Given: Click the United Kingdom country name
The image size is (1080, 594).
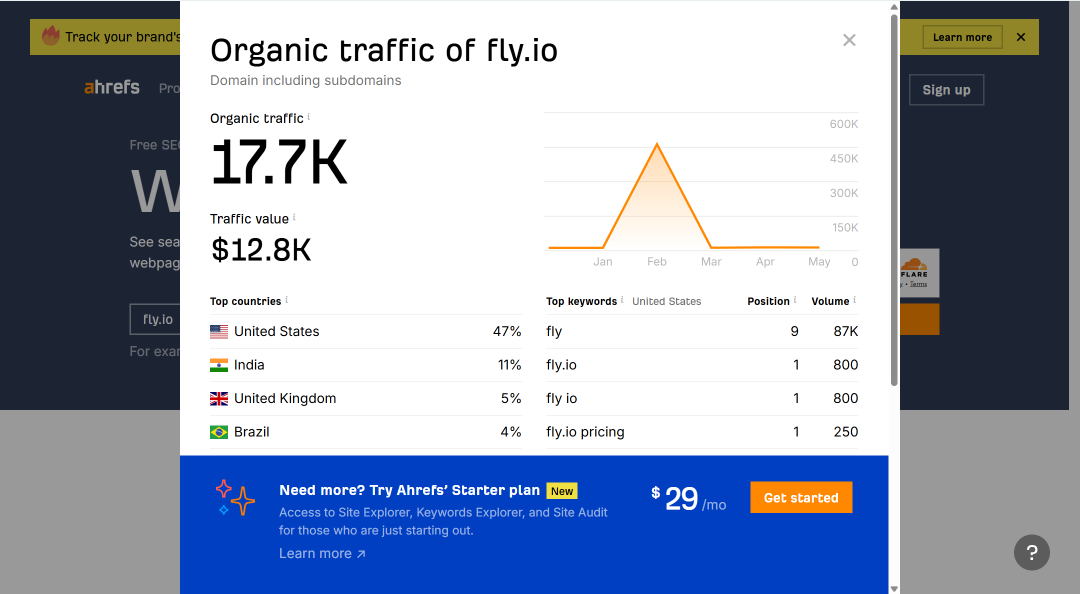Looking at the screenshot, I should (x=285, y=398).
